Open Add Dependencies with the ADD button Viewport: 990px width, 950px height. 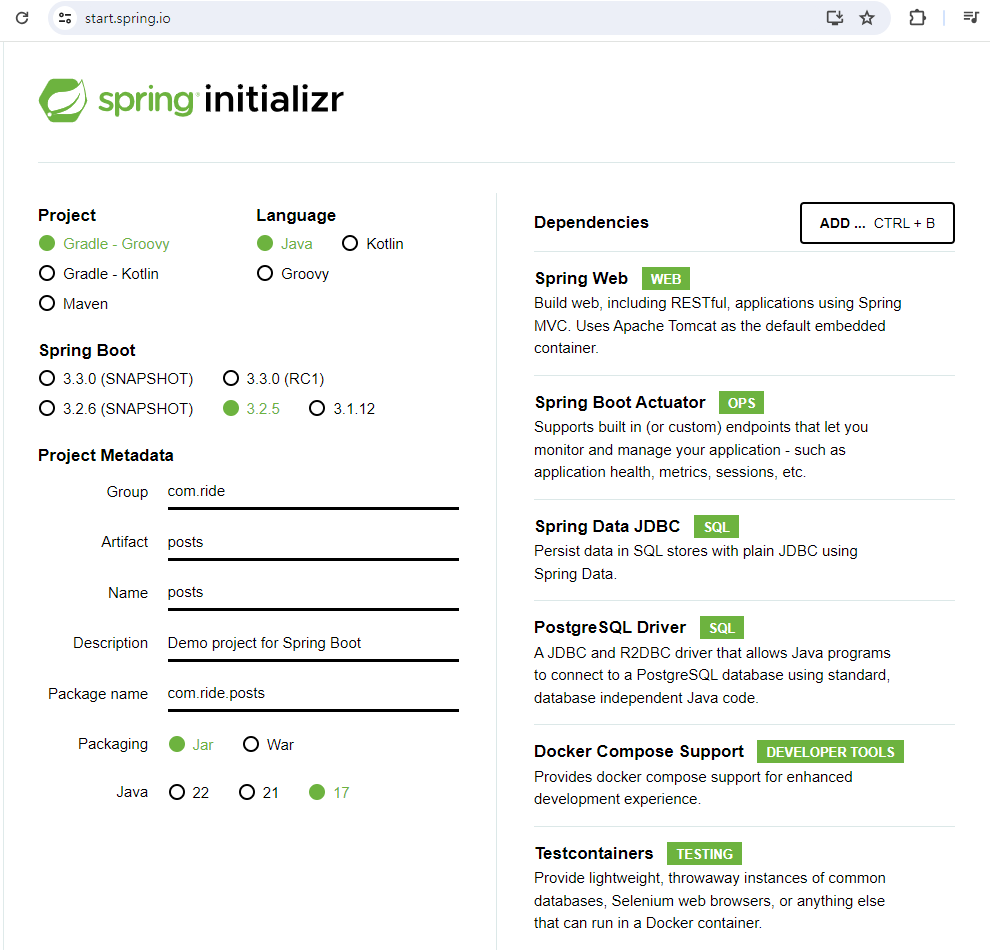click(877, 223)
